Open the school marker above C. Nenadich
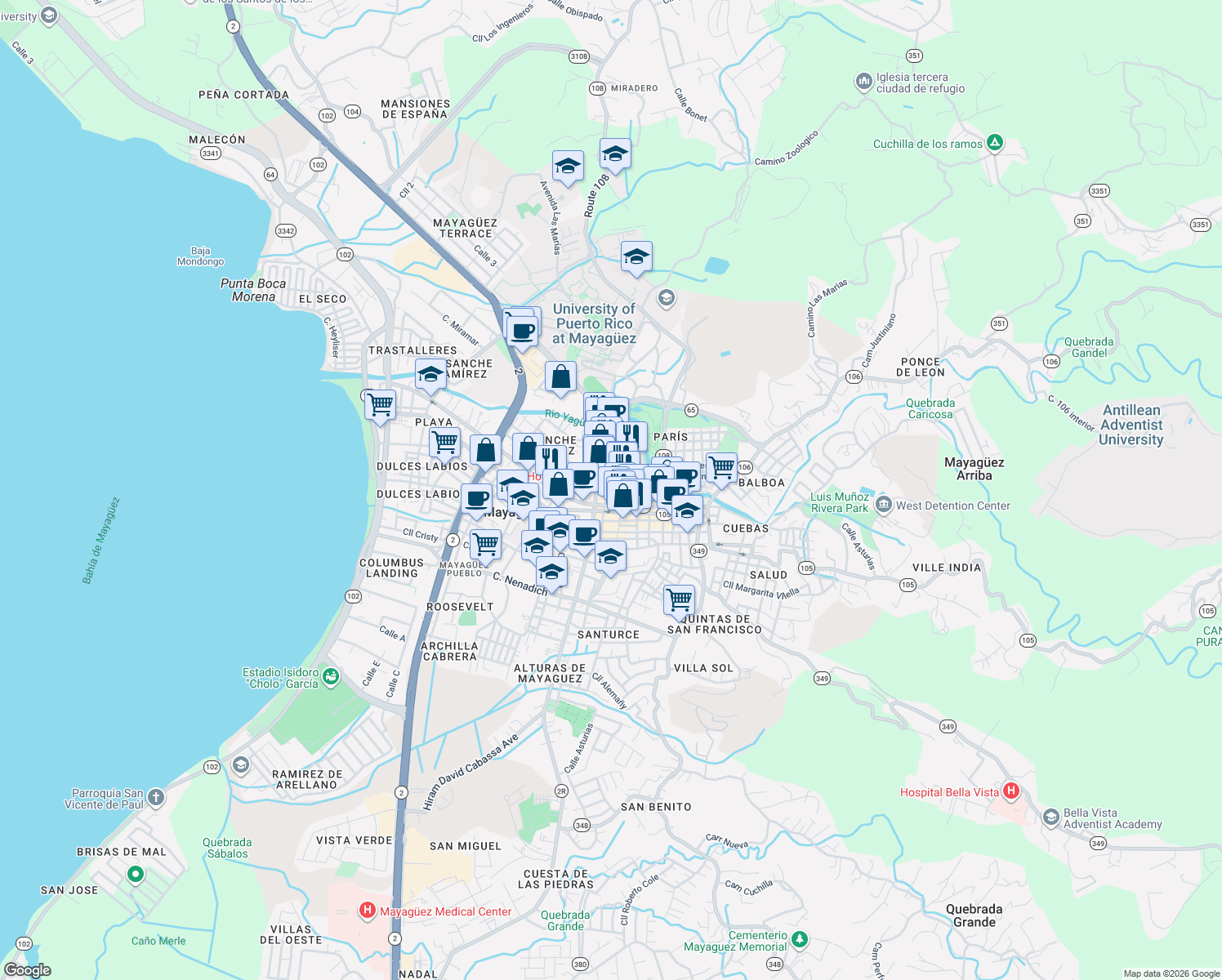 [x=551, y=572]
